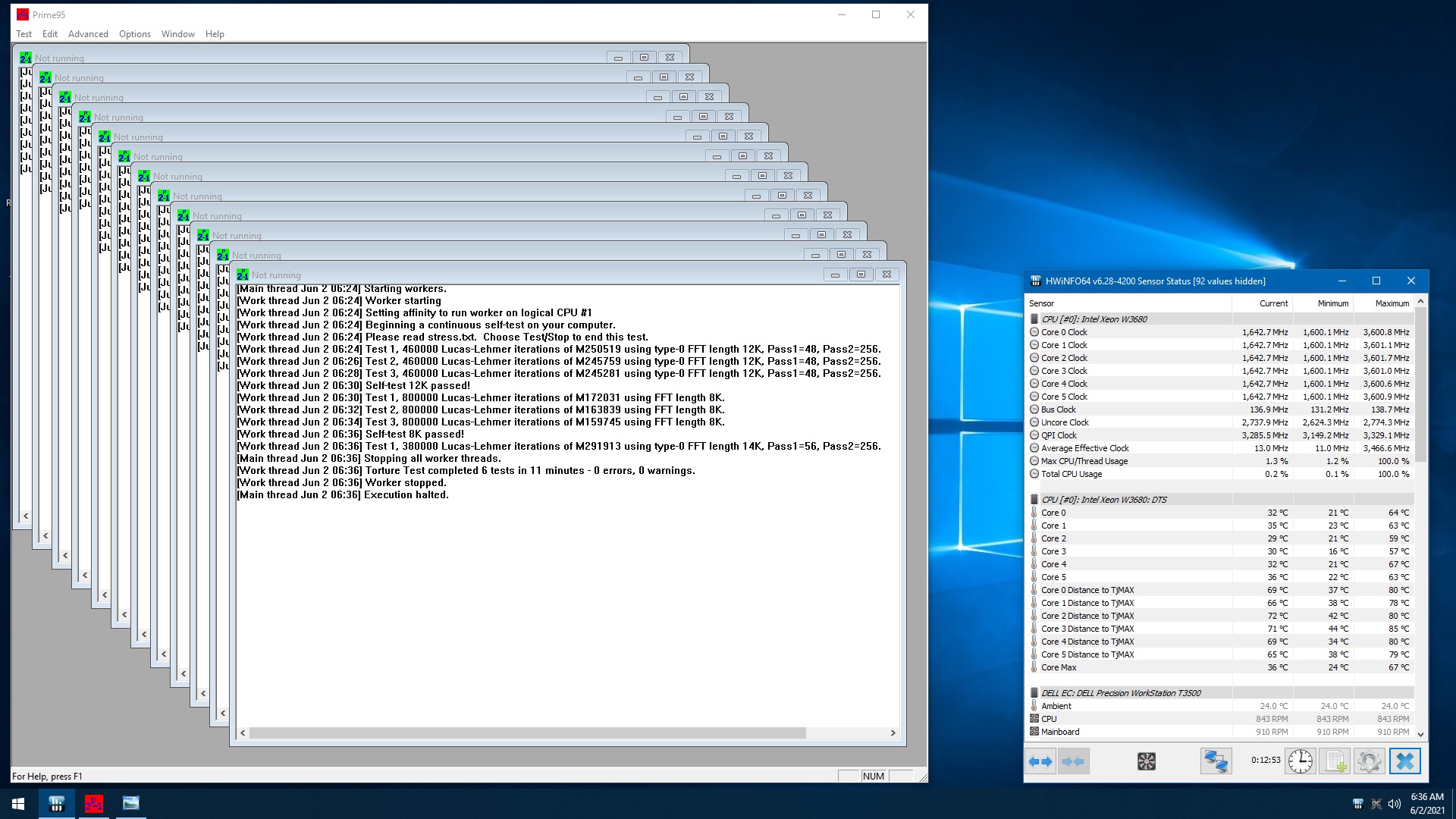Click the Minimum column header
This screenshot has height=819, width=1456.
point(1323,303)
